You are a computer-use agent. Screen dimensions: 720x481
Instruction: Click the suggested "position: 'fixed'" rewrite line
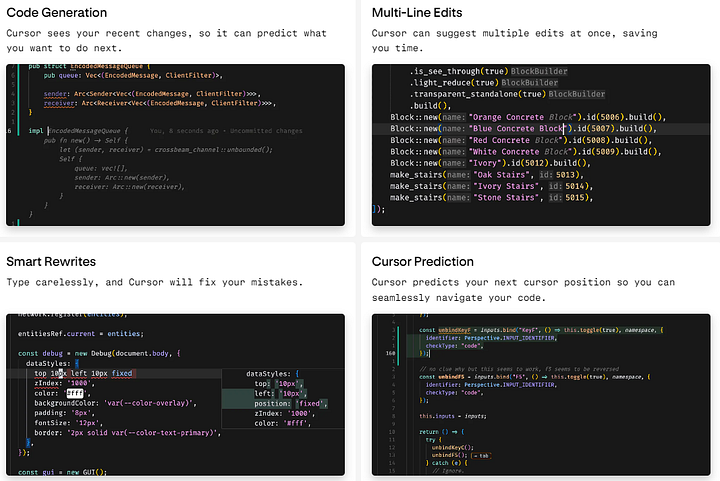[x=291, y=403]
